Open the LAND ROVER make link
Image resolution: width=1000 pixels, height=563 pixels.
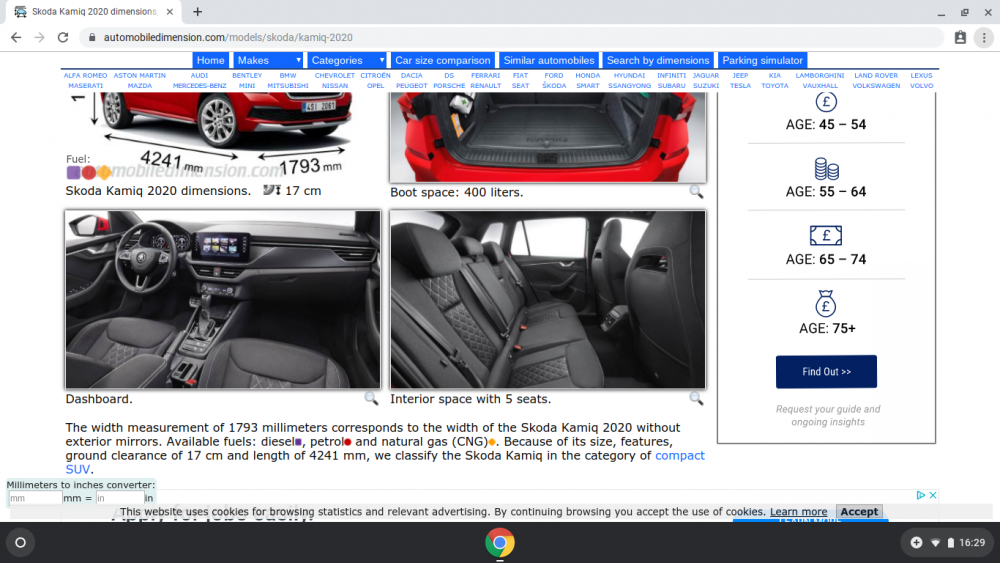click(876, 75)
